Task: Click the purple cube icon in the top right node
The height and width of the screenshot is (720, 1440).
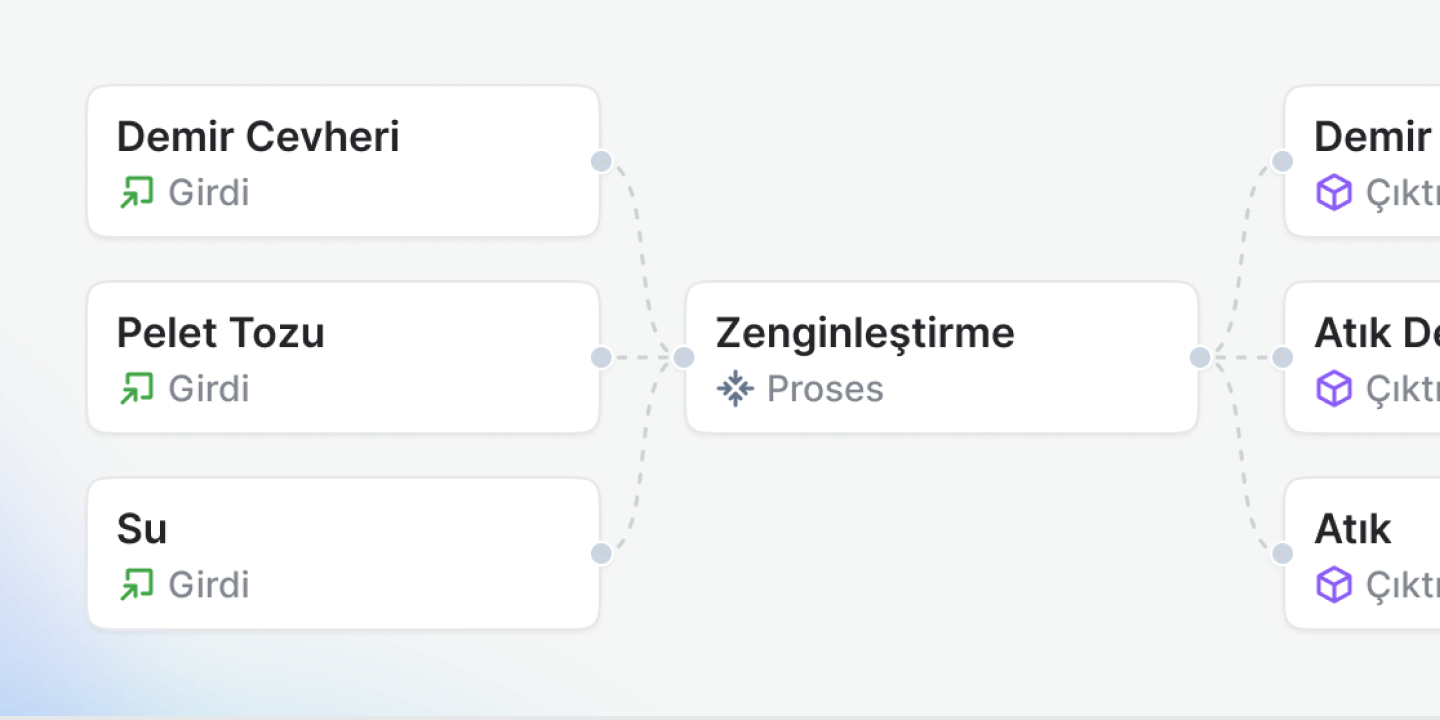Action: point(1333,192)
